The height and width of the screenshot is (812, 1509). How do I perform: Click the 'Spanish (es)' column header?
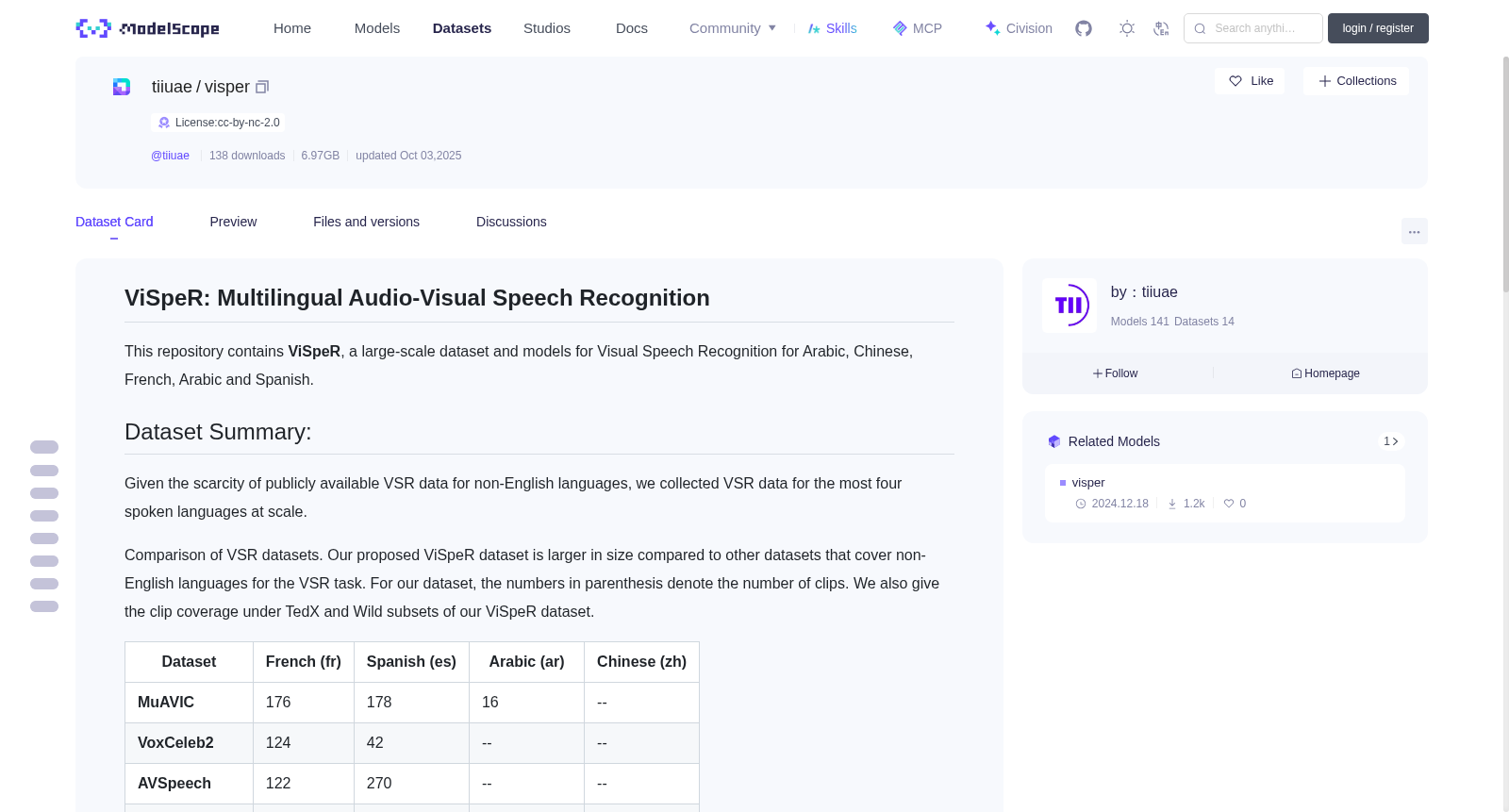click(411, 662)
